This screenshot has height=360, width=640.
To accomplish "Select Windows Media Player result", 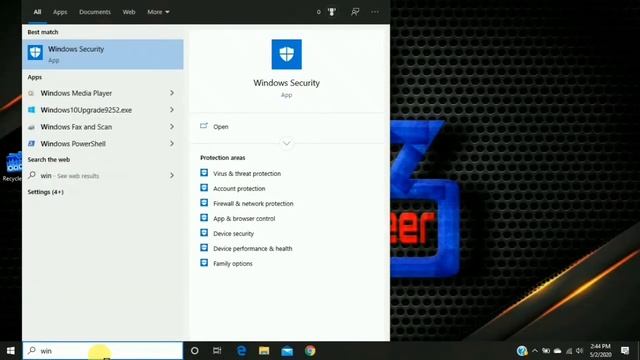I will 103,93.
